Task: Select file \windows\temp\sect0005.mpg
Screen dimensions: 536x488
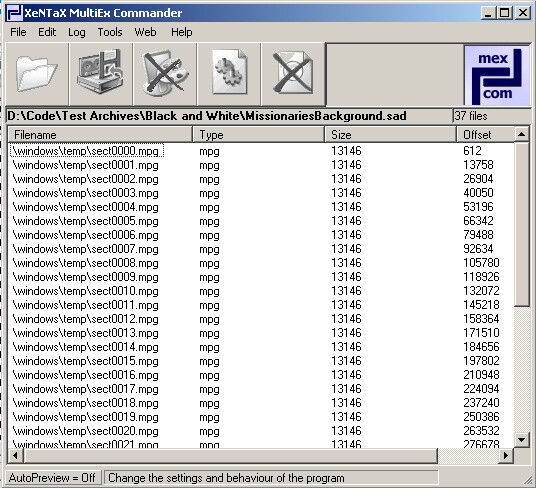Action: pos(86,221)
